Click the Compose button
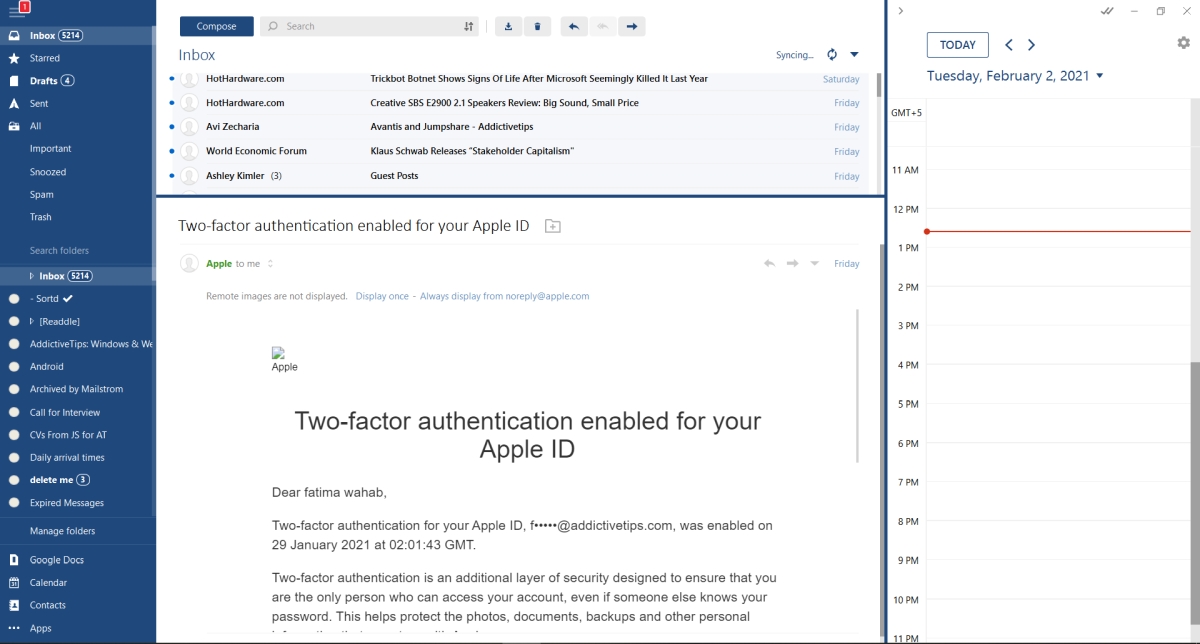Image resolution: width=1200 pixels, height=644 pixels. [216, 26]
